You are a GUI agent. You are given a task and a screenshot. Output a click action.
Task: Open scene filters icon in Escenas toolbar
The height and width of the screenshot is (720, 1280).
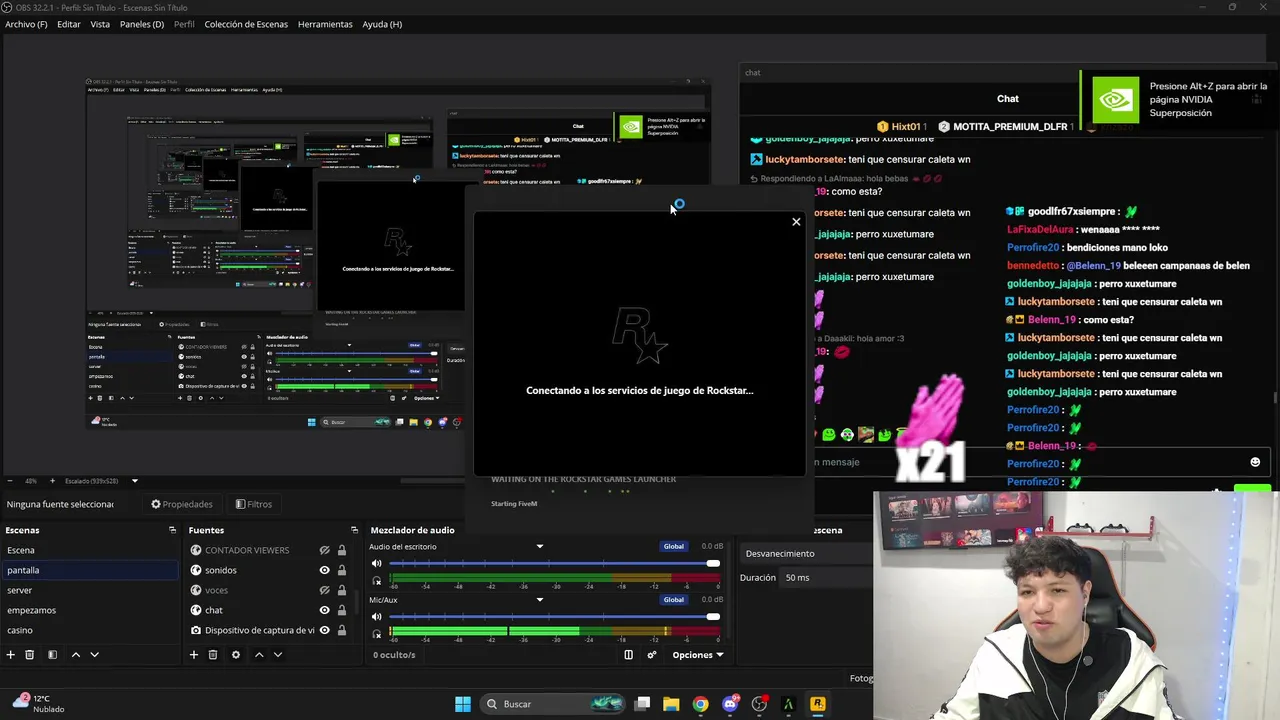tap(52, 655)
